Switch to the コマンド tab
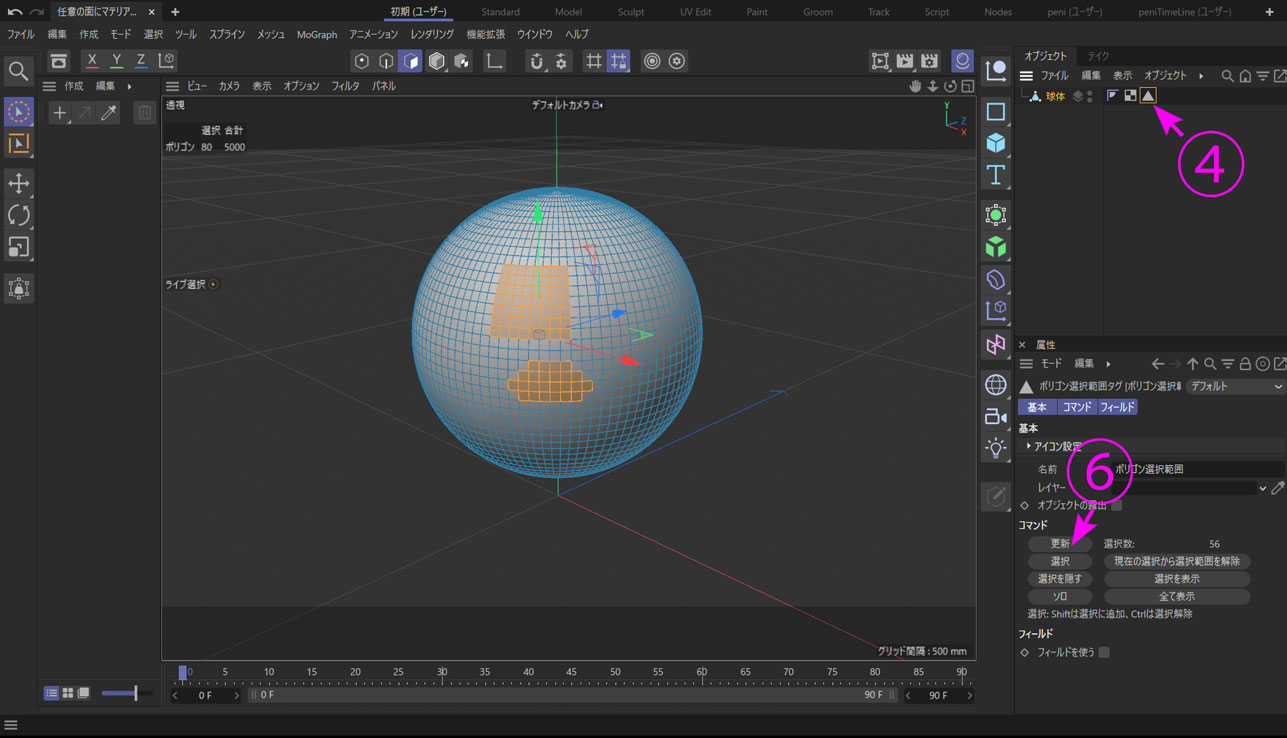1287x738 pixels. (x=1076, y=407)
